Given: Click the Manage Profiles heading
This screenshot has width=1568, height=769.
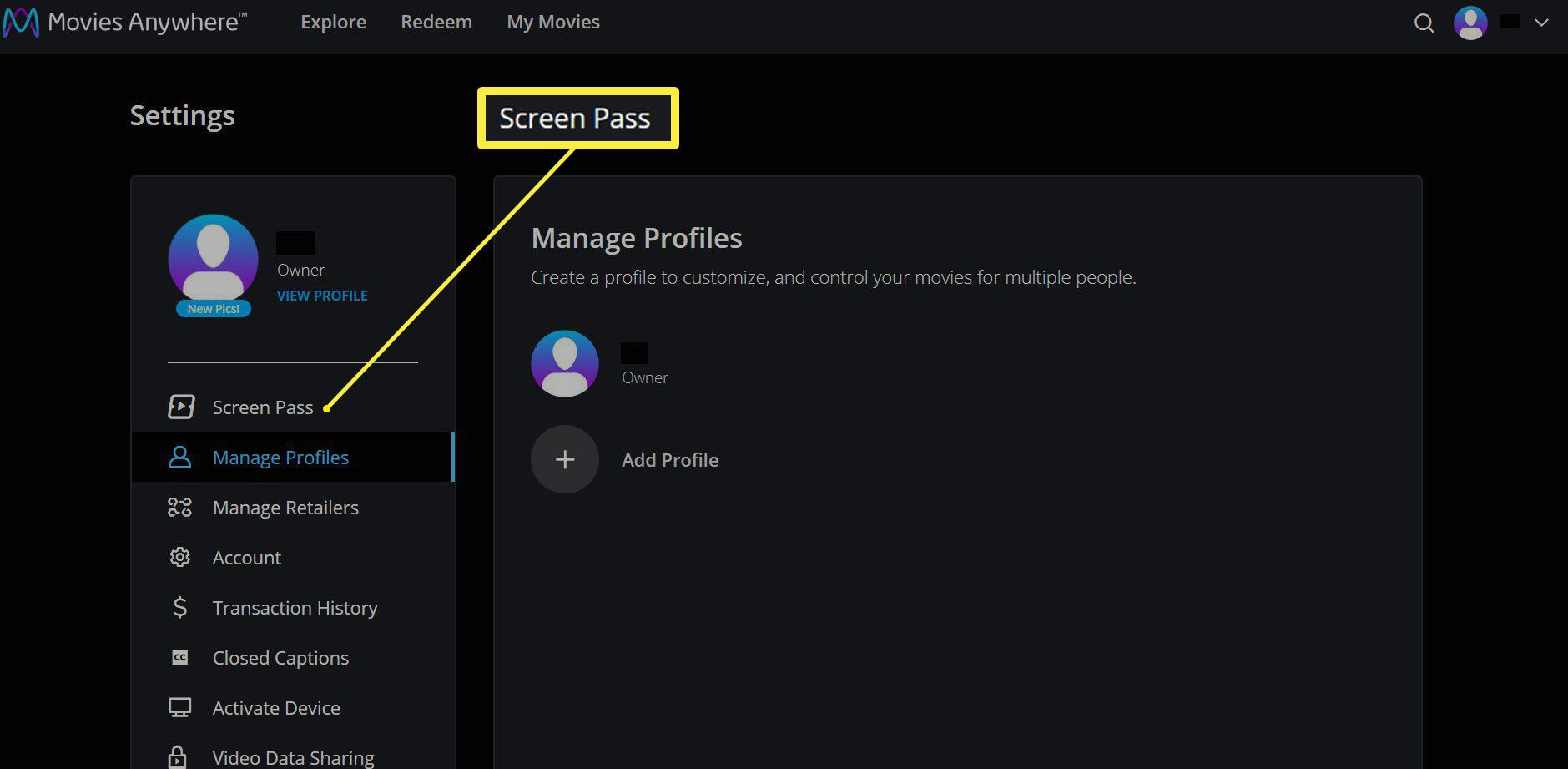Looking at the screenshot, I should click(x=637, y=238).
